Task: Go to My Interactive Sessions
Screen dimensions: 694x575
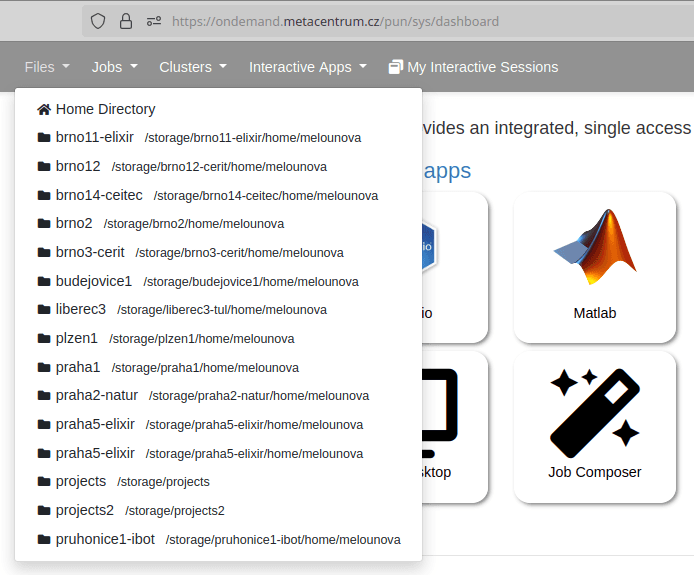Action: pos(482,67)
